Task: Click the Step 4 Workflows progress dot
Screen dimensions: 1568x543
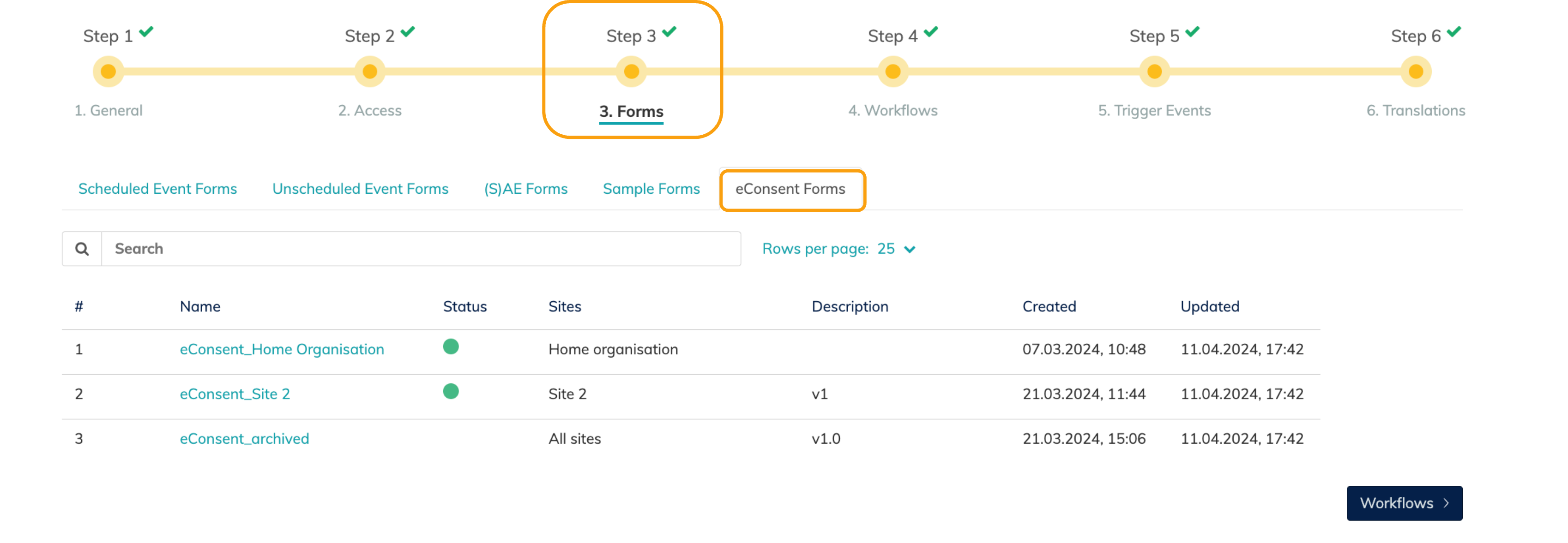Action: (893, 72)
